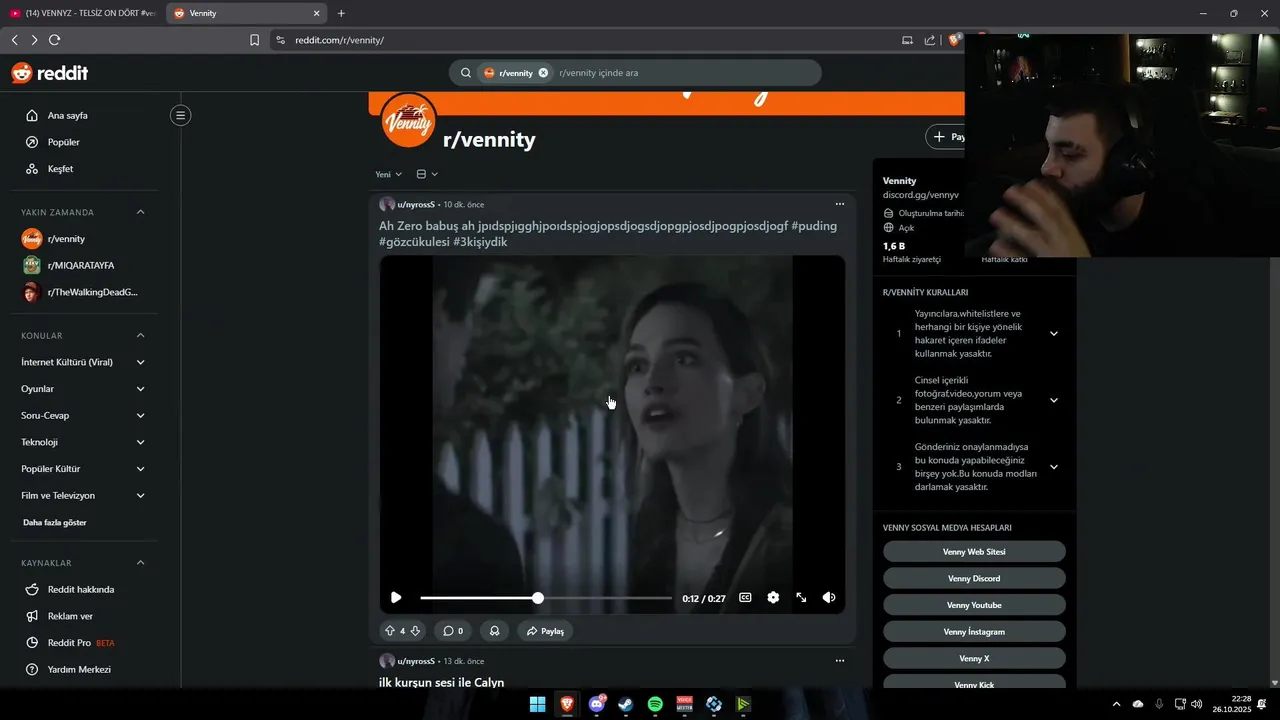Open post ilk kurşun sesi ile Calyn
1280x720 pixels.
(441, 682)
